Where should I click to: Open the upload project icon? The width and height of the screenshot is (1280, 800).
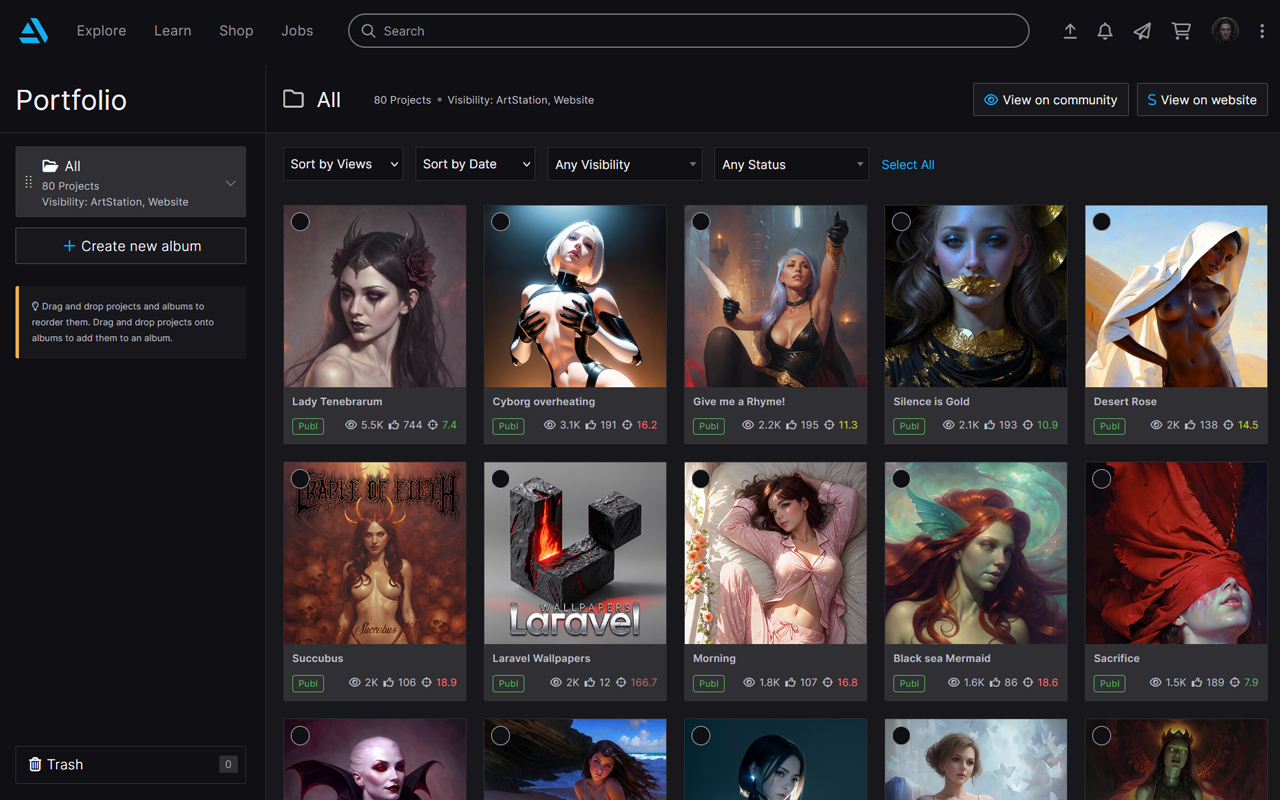click(1069, 31)
